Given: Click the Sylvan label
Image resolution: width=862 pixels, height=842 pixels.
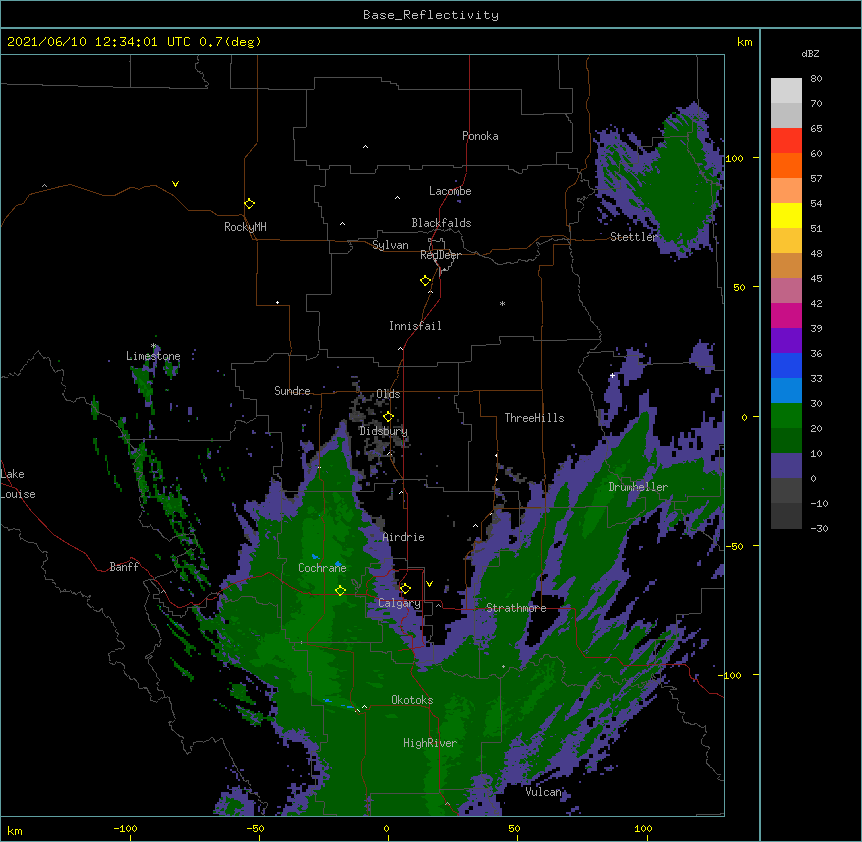Looking at the screenshot, I should tap(390, 245).
